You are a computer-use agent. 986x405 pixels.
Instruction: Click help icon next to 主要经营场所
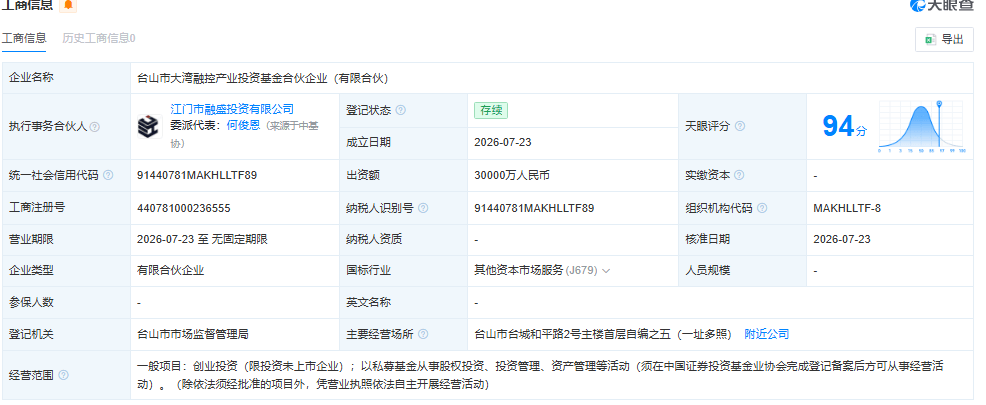(423, 334)
